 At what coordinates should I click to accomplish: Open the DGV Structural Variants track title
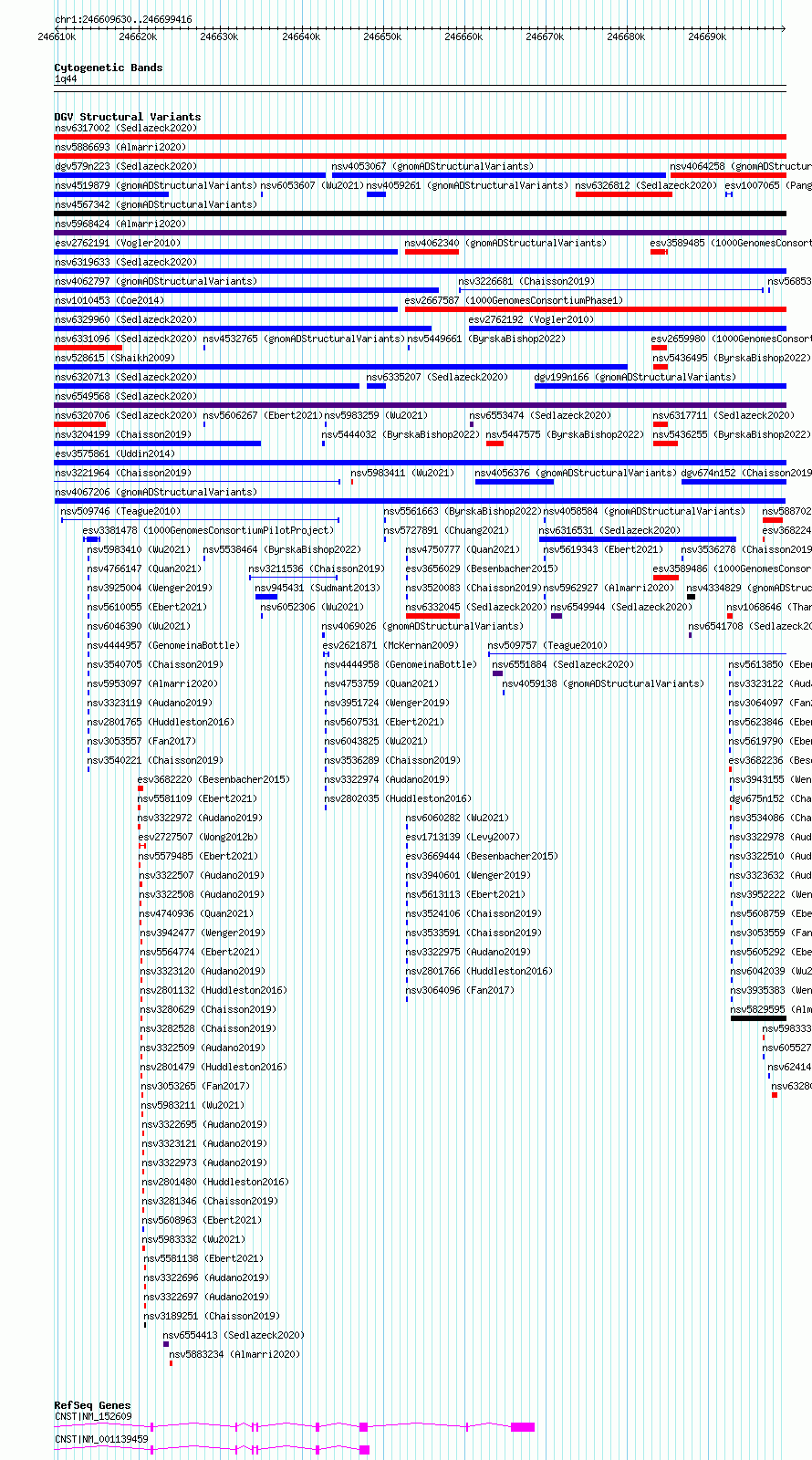tap(128, 117)
